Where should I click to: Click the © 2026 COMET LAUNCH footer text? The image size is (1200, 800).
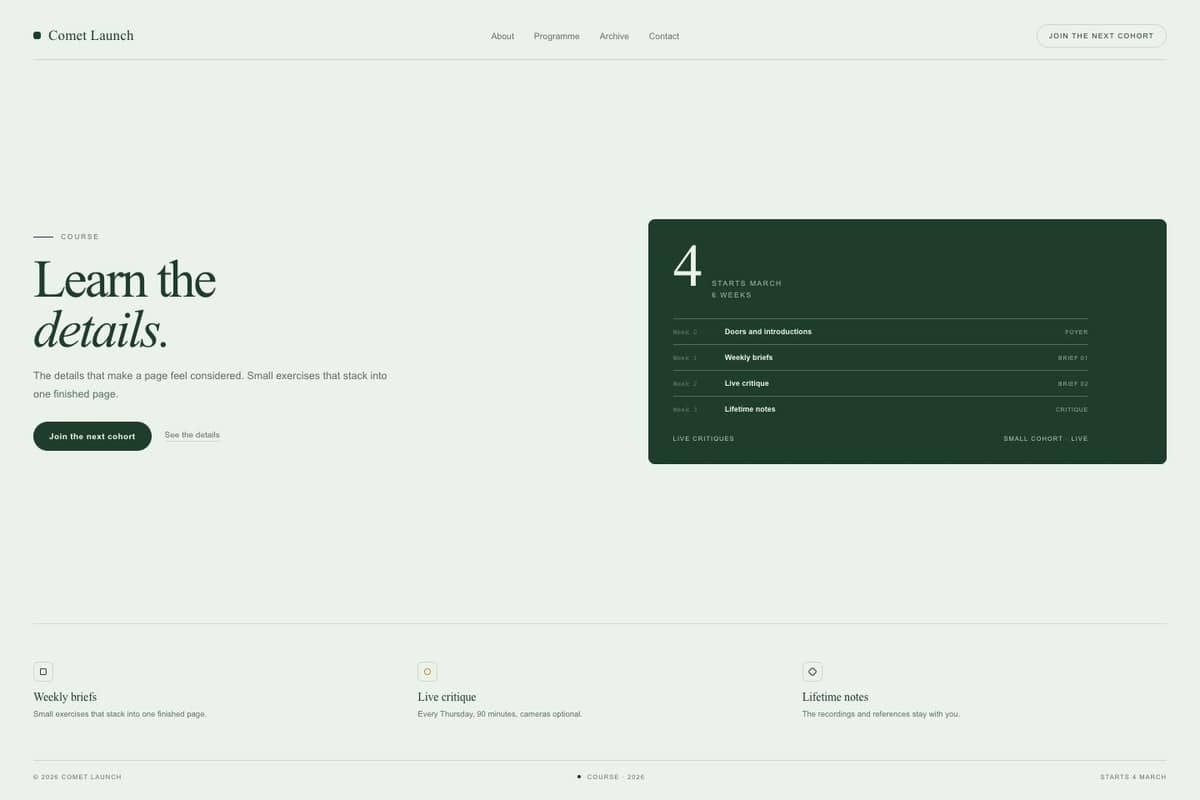(77, 777)
